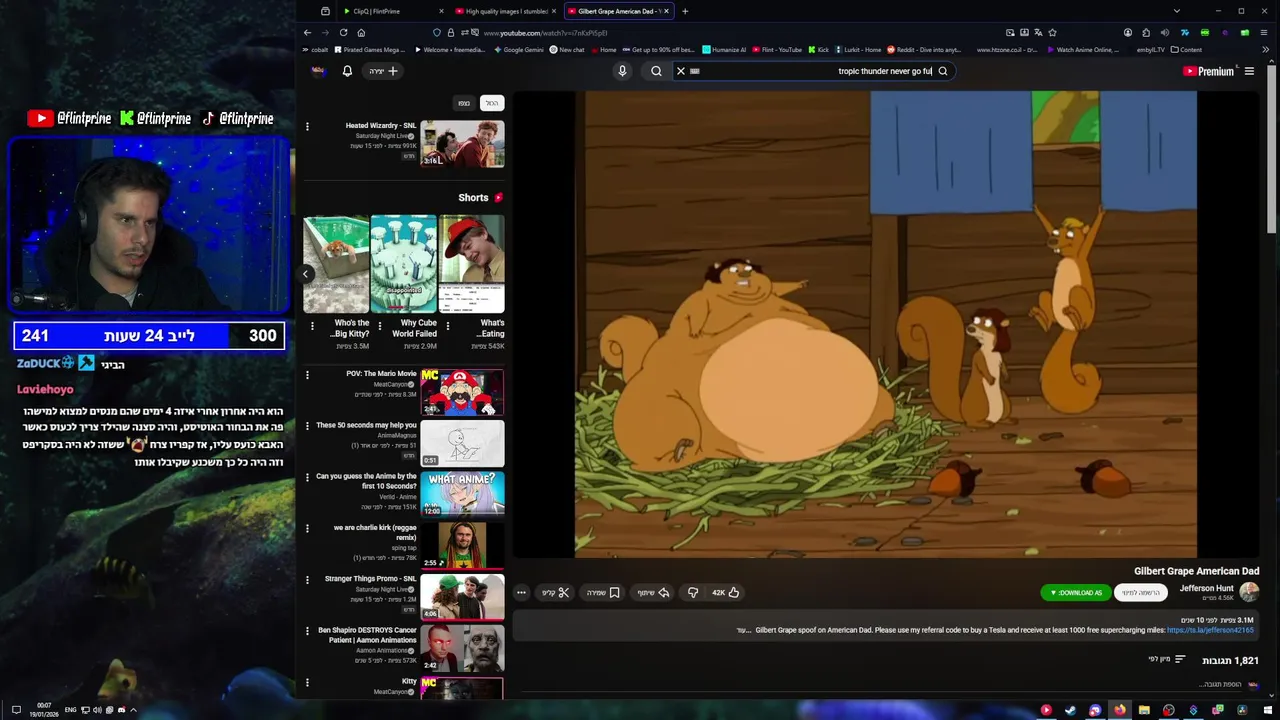Image resolution: width=1280 pixels, height=720 pixels.
Task: Open 'Reddit - Dive into anyt...' bookmark
Action: (923, 49)
